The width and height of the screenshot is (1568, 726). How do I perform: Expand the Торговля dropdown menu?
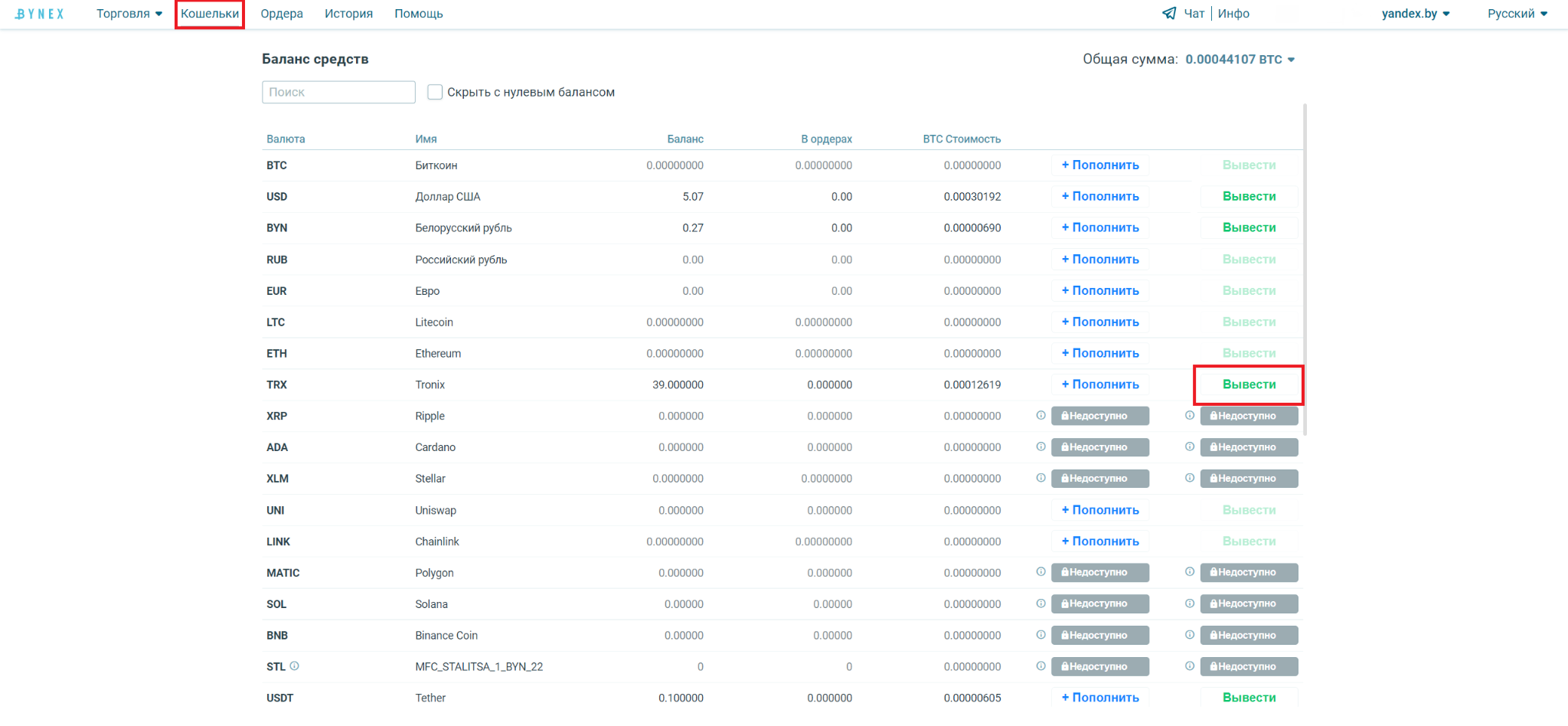pyautogui.click(x=129, y=14)
